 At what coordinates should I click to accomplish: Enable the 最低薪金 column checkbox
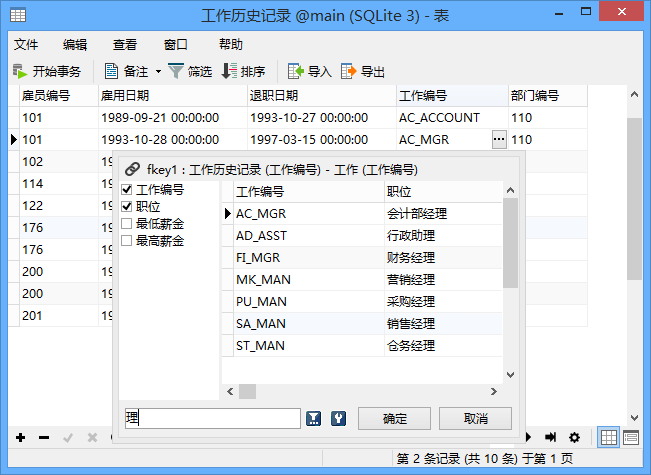(x=126, y=223)
